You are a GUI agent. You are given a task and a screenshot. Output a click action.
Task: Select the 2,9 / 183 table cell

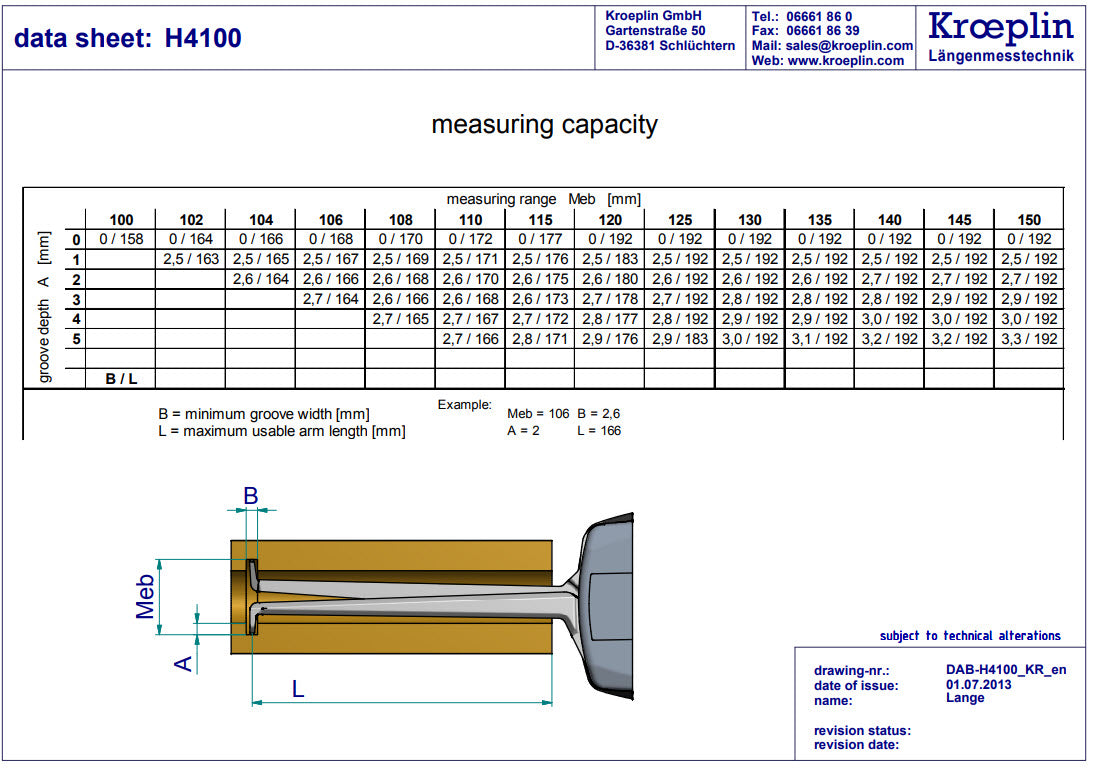(679, 339)
